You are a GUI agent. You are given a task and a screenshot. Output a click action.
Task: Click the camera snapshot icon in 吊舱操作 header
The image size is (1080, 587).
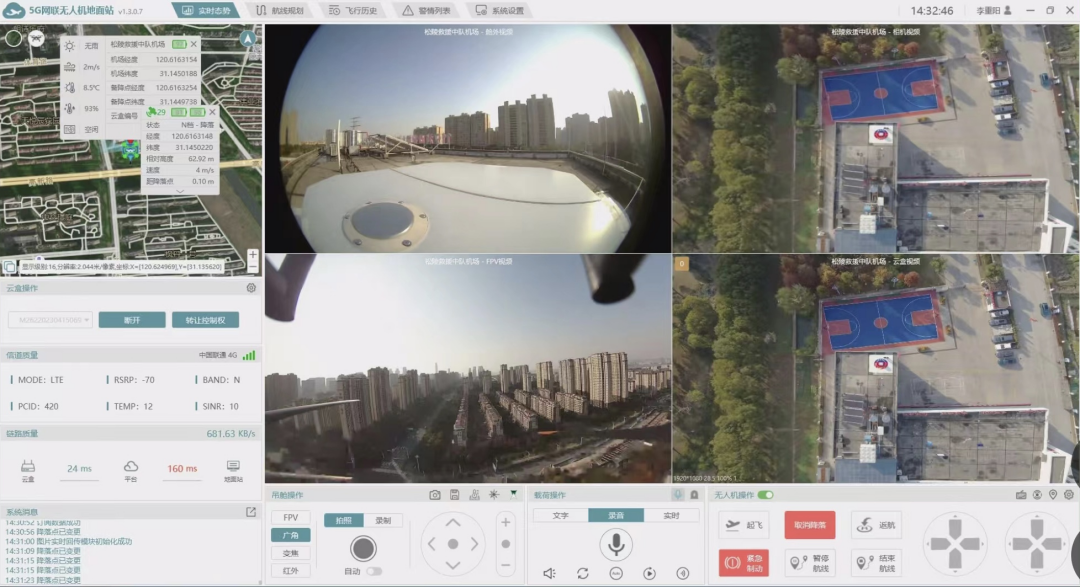click(435, 495)
